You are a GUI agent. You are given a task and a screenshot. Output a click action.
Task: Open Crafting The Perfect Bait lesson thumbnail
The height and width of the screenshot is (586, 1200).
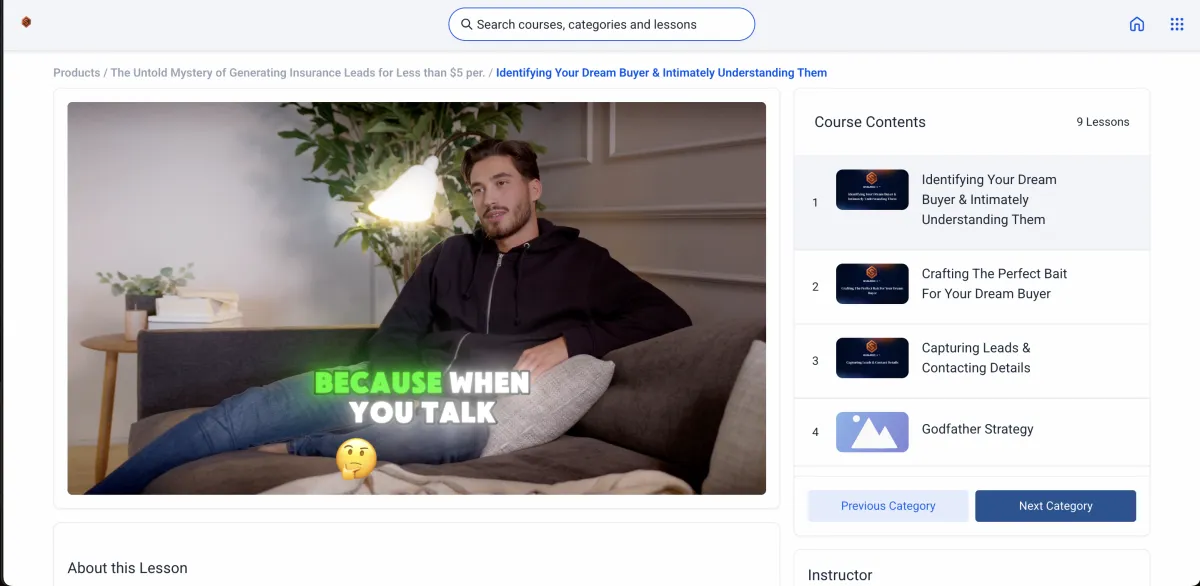coord(872,284)
